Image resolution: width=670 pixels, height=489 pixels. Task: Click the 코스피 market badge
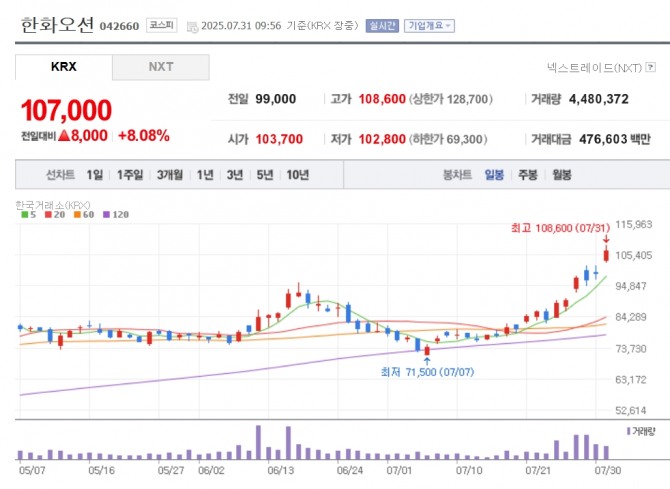[162, 25]
